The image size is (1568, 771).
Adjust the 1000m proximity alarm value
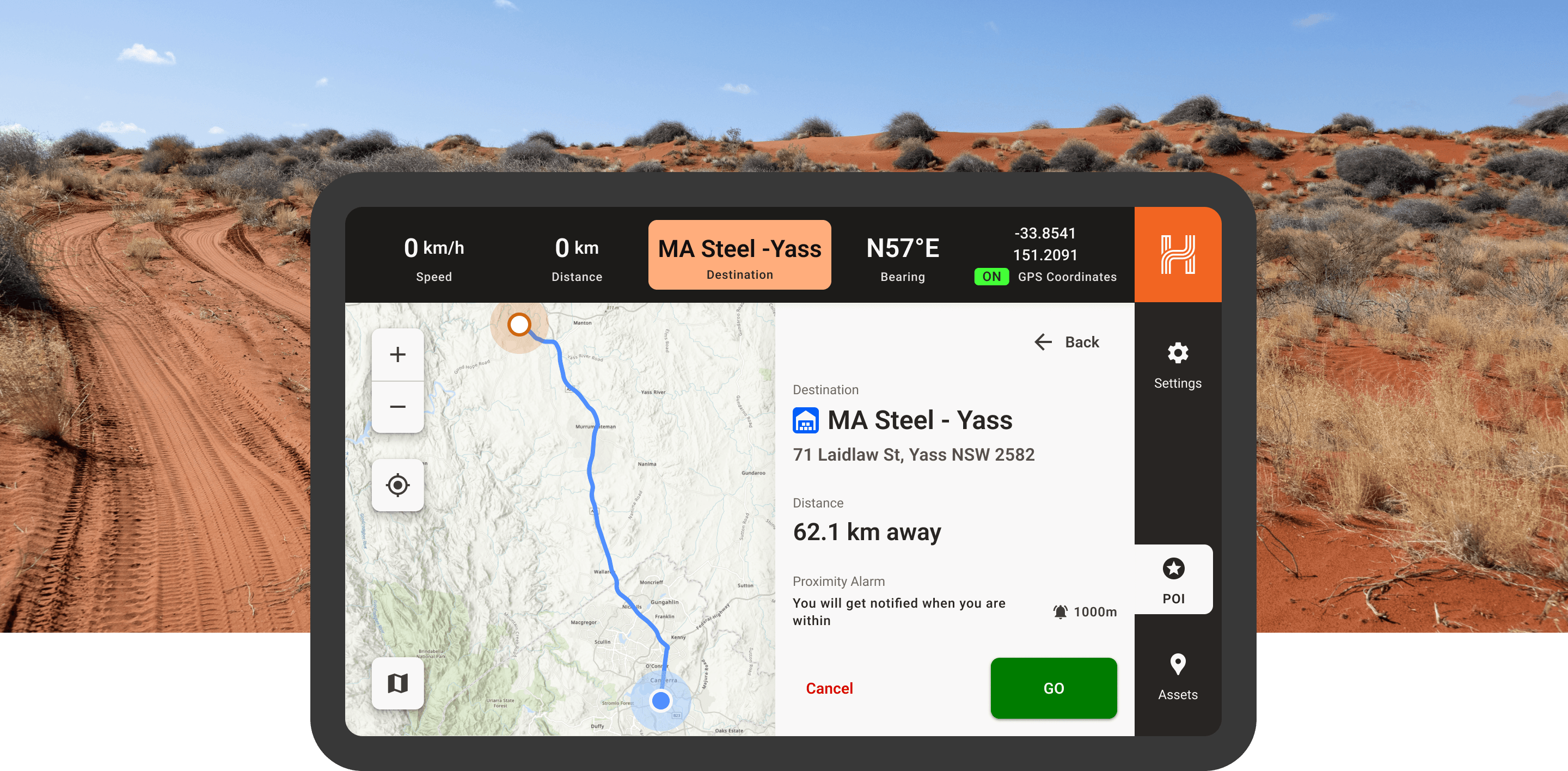1094,611
